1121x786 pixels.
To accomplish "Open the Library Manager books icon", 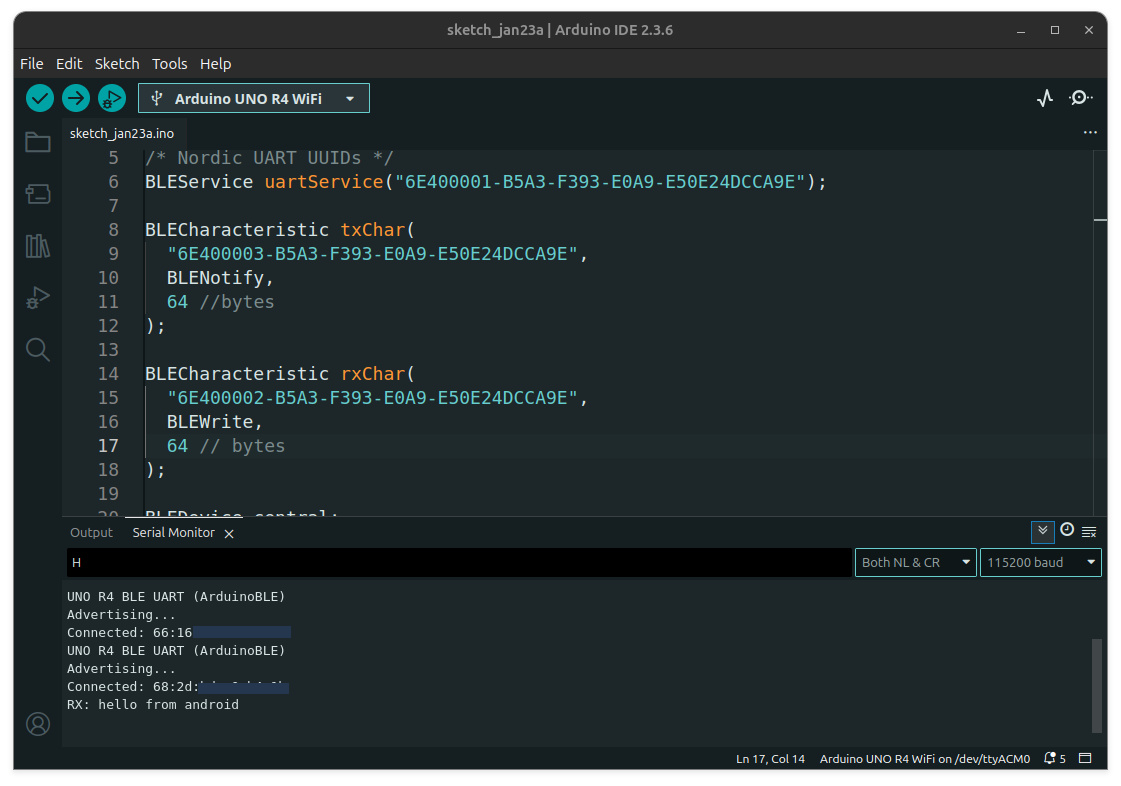I will tap(38, 246).
